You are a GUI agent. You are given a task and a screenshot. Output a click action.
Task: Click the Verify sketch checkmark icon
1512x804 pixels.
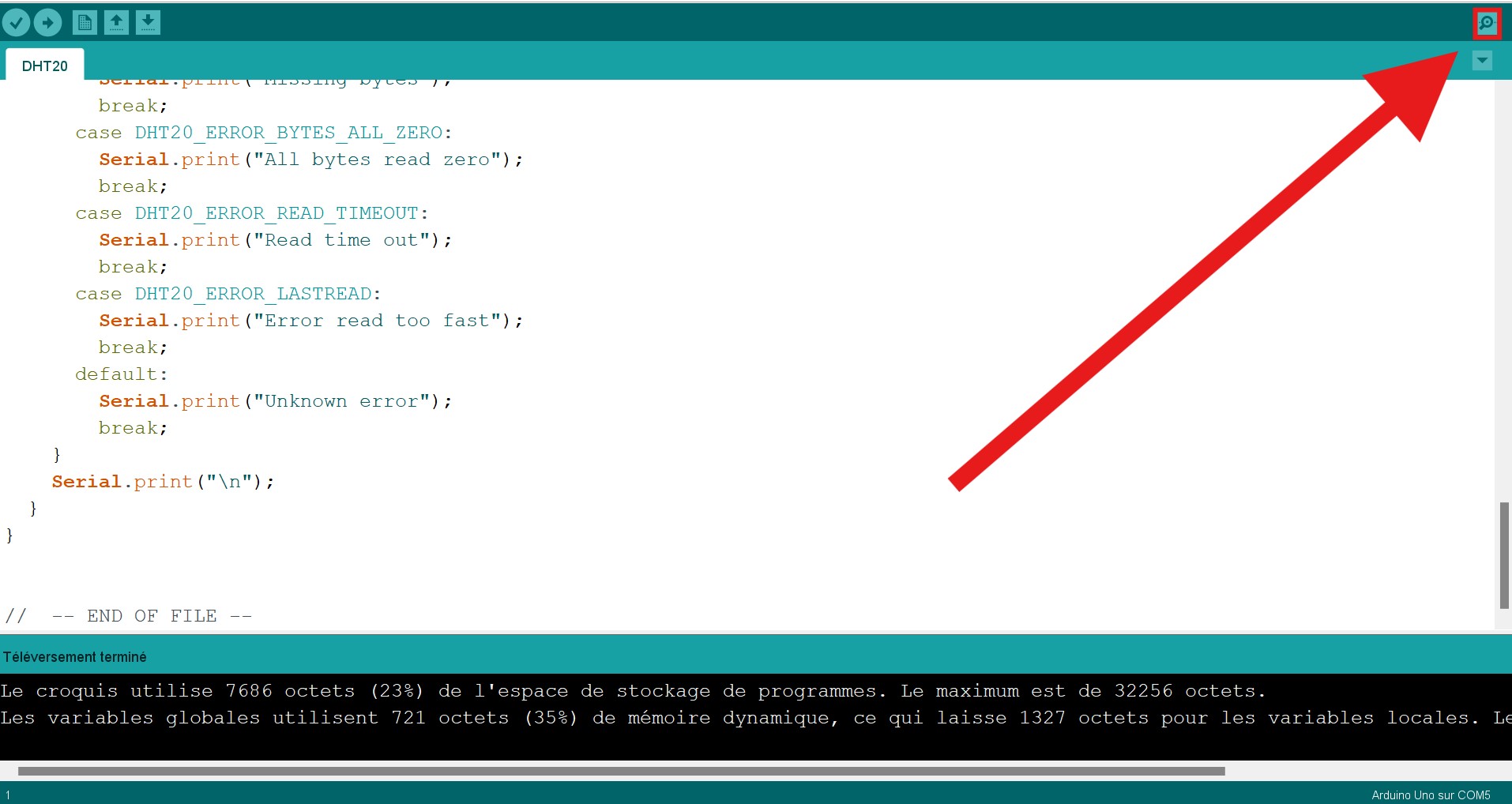[16, 23]
